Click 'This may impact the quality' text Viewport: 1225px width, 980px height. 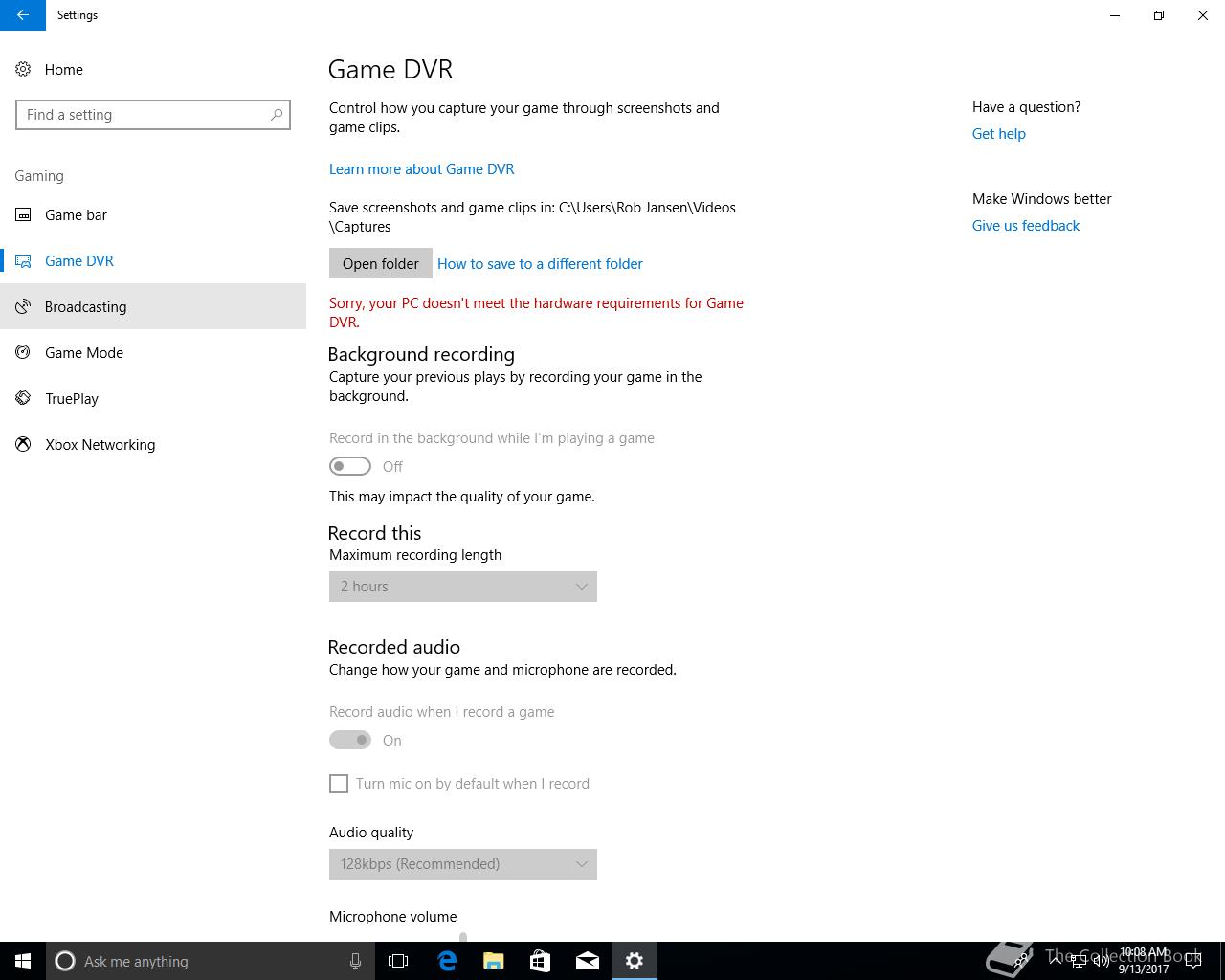click(x=462, y=497)
